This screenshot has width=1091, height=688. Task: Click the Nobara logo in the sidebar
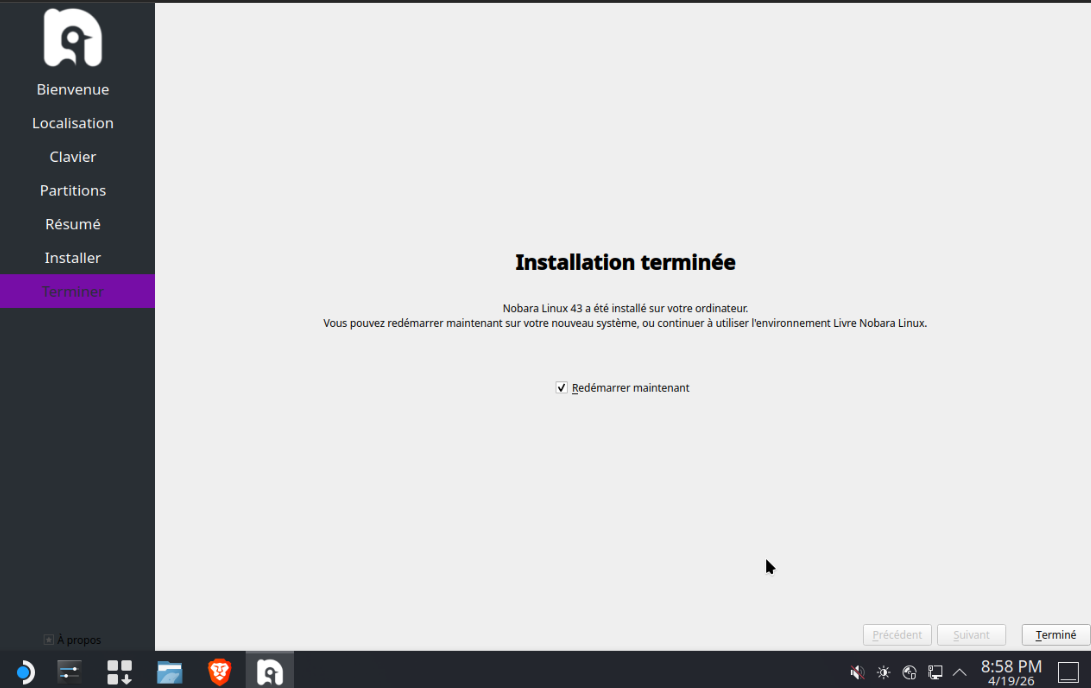[x=73, y=38]
